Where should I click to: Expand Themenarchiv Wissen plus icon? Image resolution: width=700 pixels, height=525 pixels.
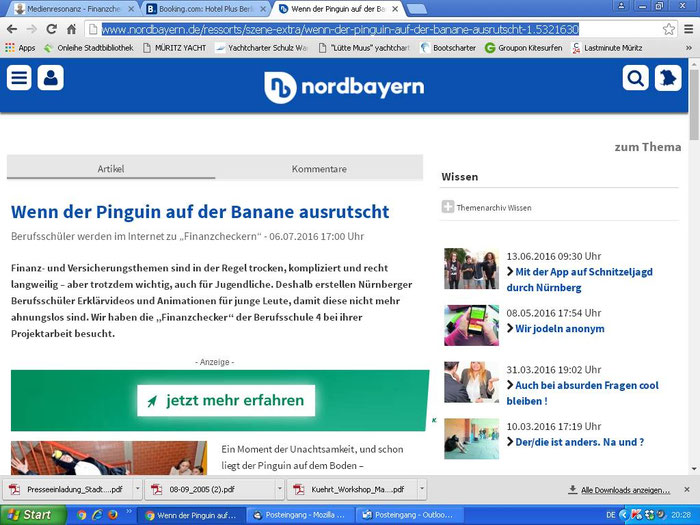[x=448, y=207]
